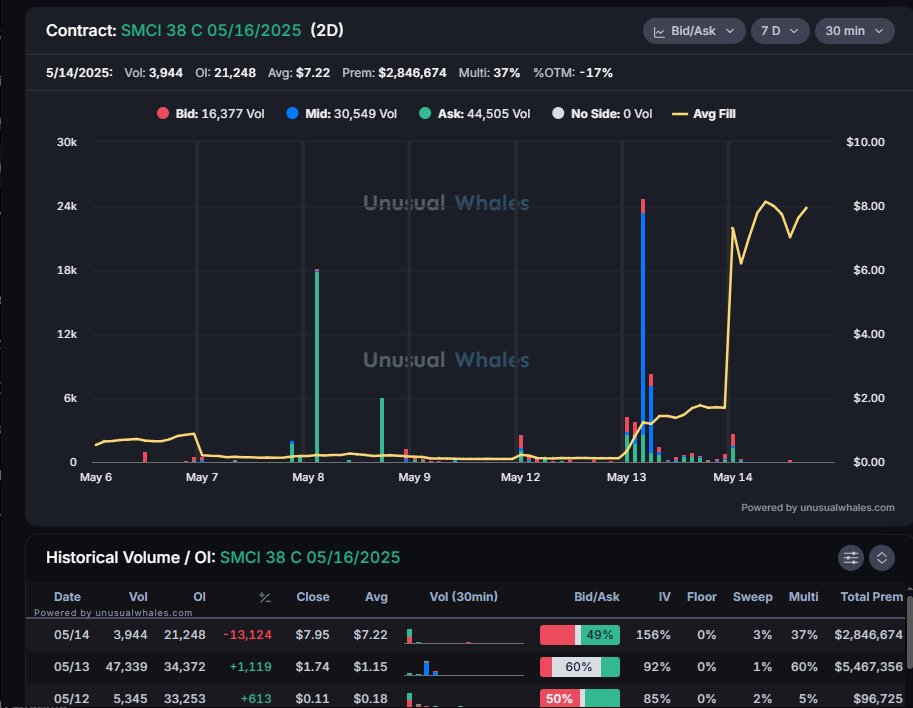Click the tall May 13 volume bar
The width and height of the screenshot is (913, 708).
point(643,331)
